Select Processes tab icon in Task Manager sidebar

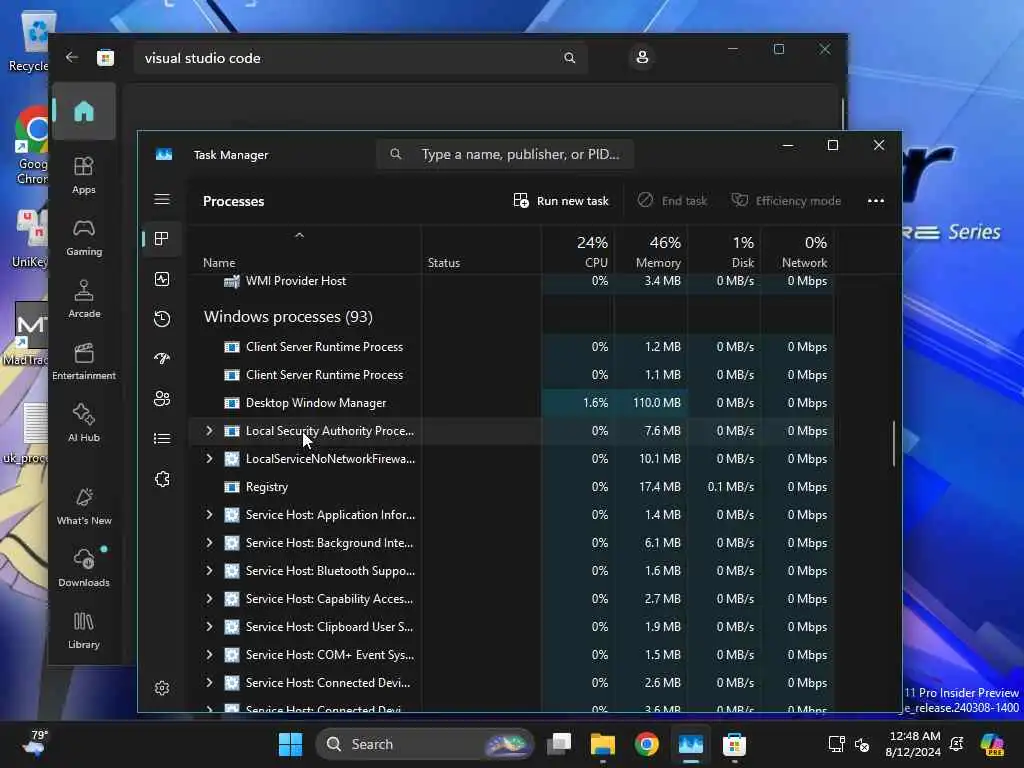pyautogui.click(x=162, y=239)
